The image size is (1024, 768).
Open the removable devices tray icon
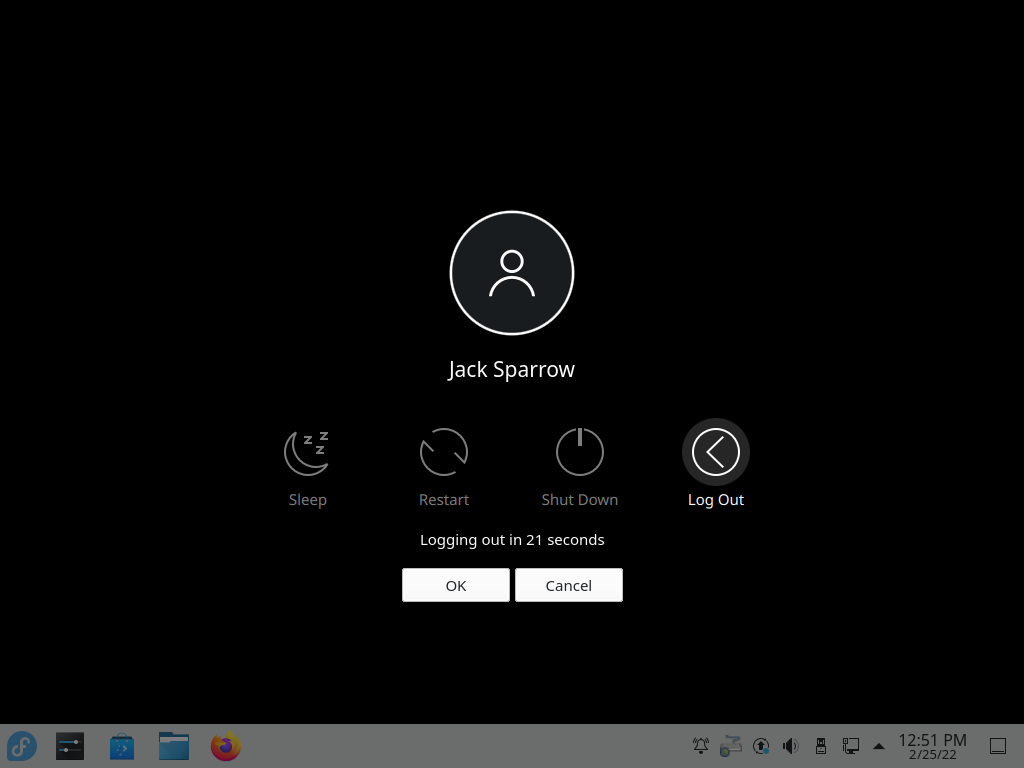click(x=821, y=746)
